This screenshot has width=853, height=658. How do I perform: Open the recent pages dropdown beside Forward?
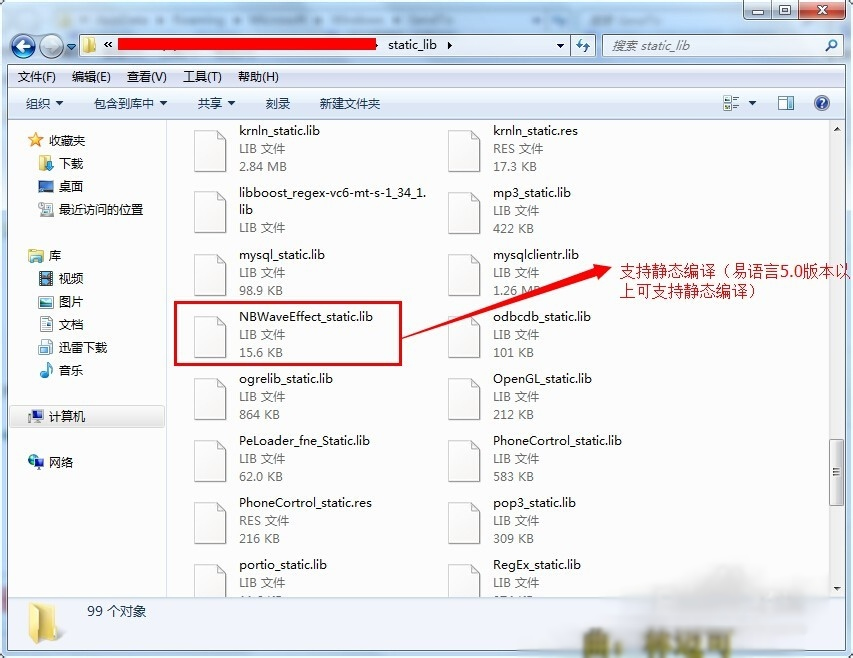(71, 47)
